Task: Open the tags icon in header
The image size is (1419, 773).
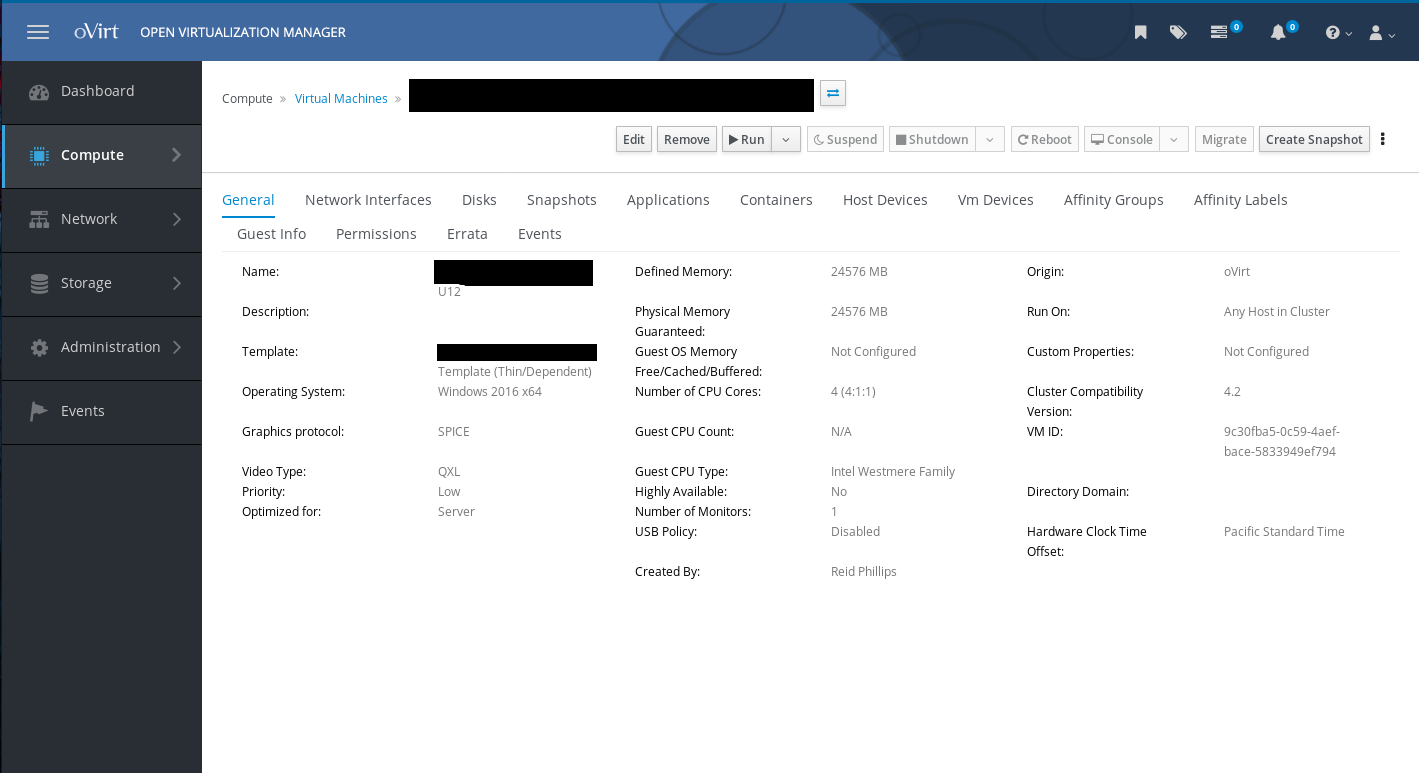Action: 1178,32
